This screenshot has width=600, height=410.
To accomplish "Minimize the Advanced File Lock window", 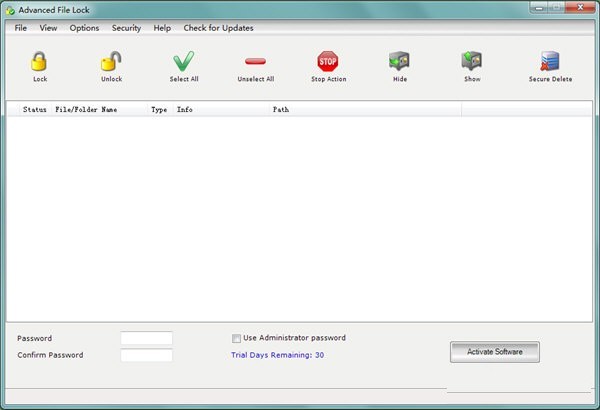I will click(539, 7).
